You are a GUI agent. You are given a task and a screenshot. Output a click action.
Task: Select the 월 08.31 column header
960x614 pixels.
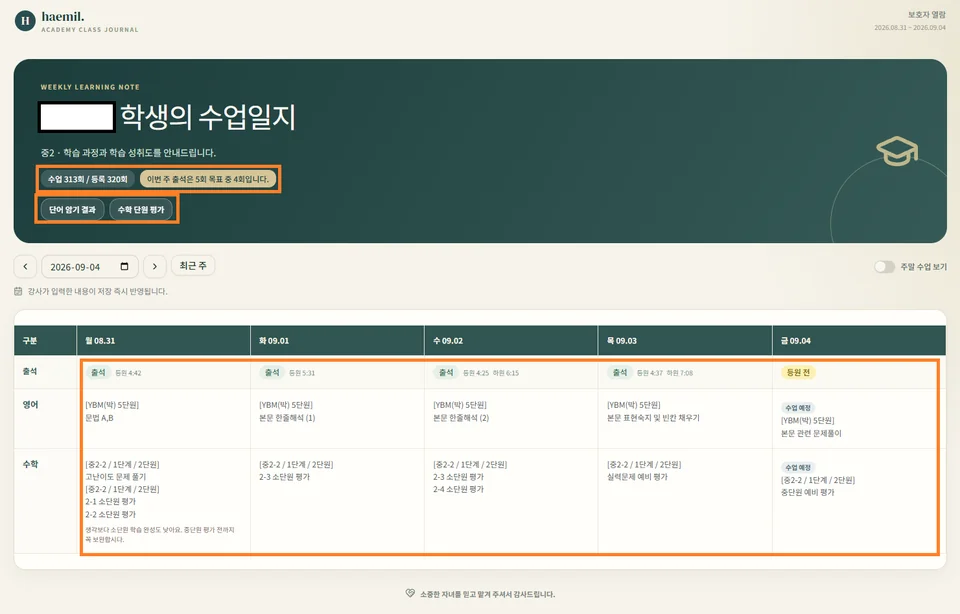pos(163,340)
